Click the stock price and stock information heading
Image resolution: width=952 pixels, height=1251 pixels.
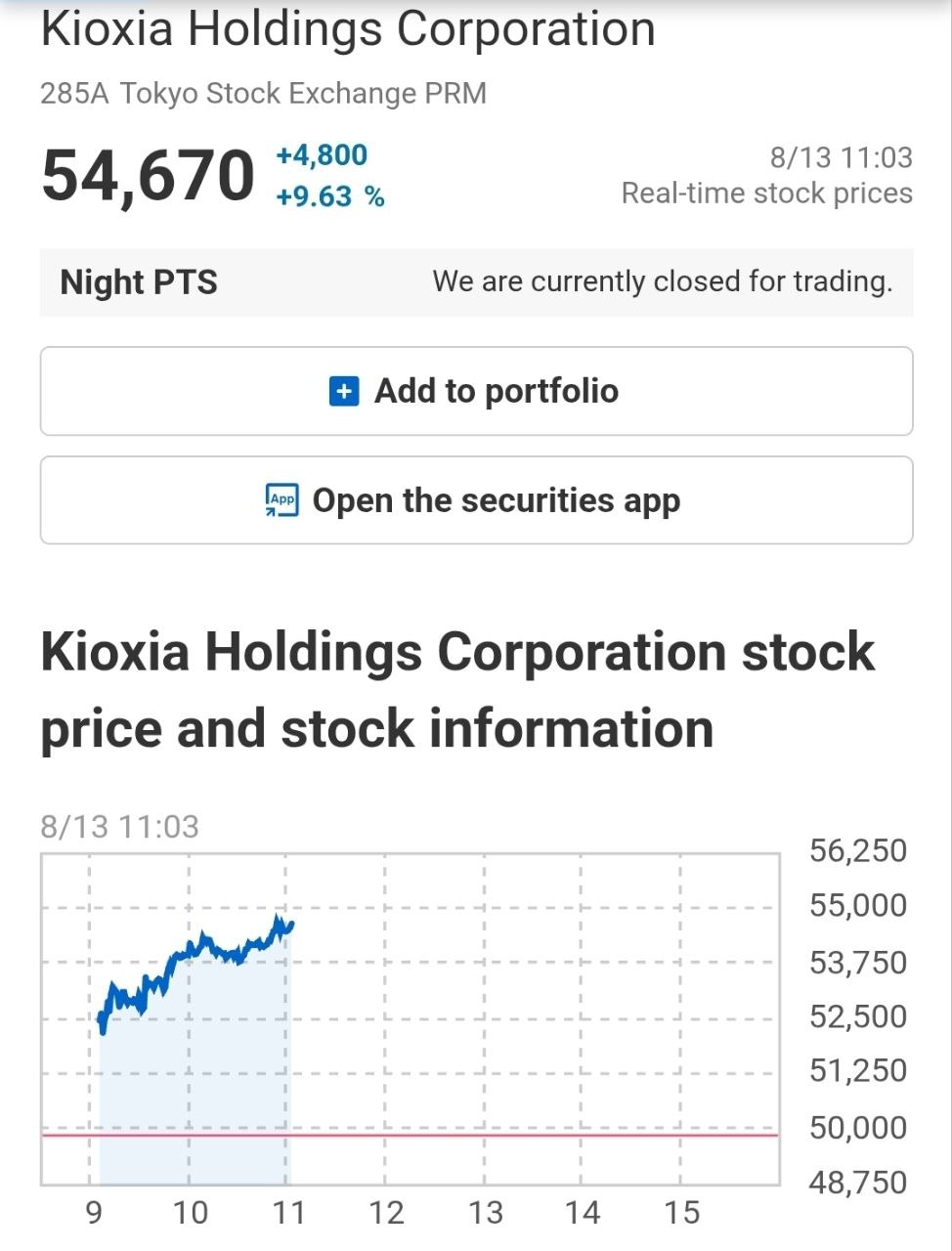(x=457, y=690)
